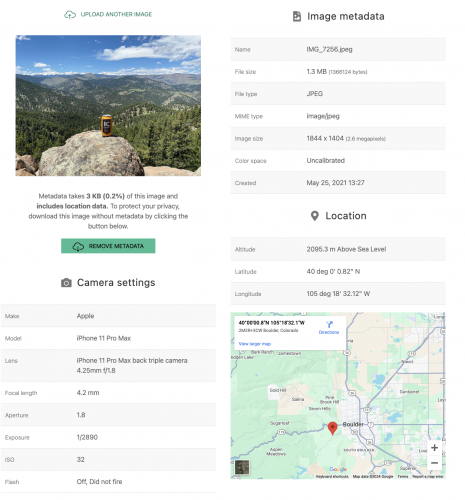Click the Google logo on the map
This screenshot has width=465, height=500.
coord(338,469)
